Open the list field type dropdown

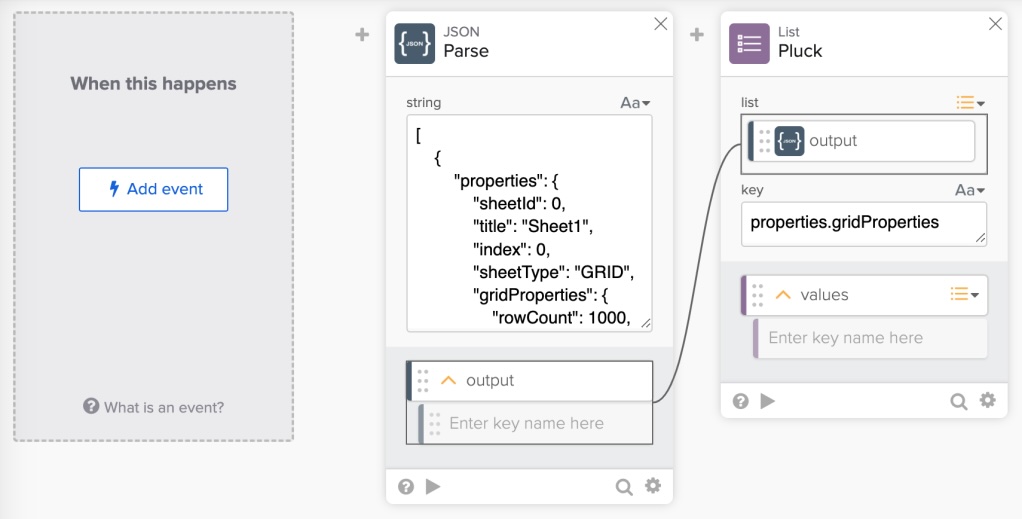(971, 102)
